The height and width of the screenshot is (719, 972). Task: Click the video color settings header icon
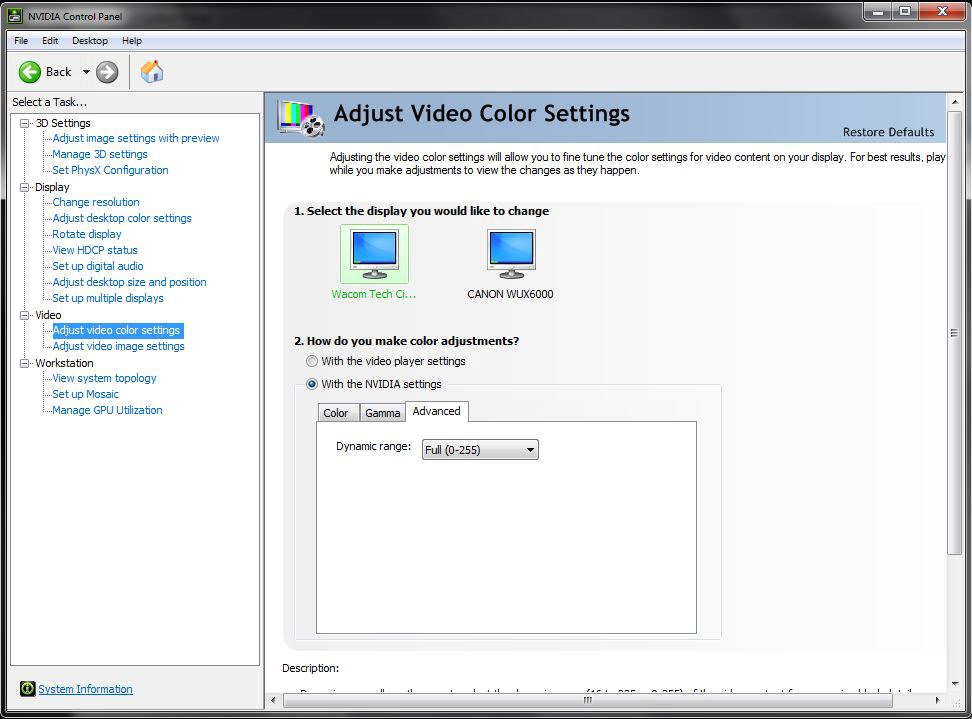click(x=301, y=118)
